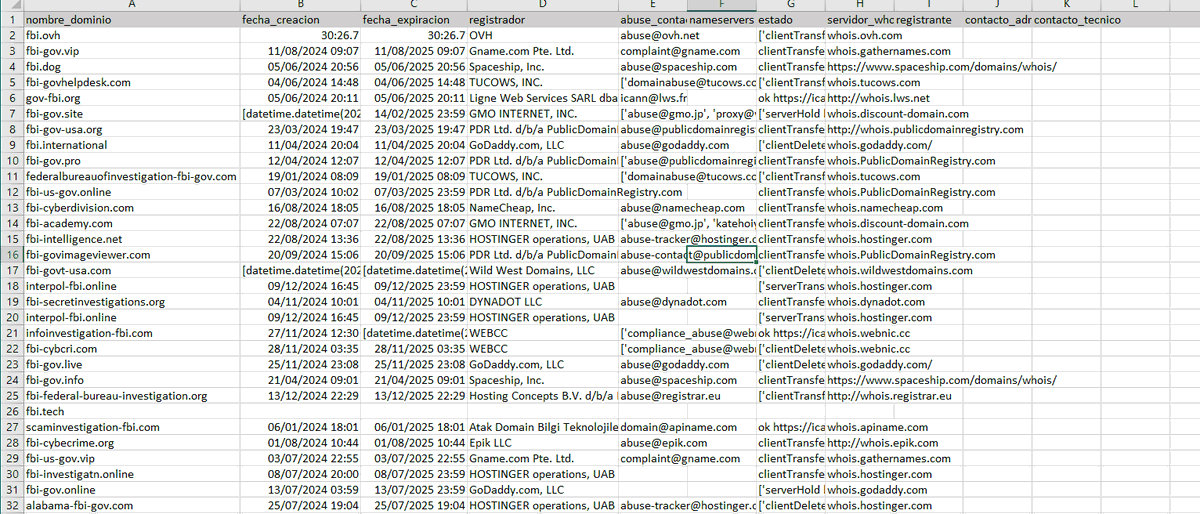The image size is (1200, 514).
Task: Click the fbi-govhelpdesk.com cell
Action: 131,82
